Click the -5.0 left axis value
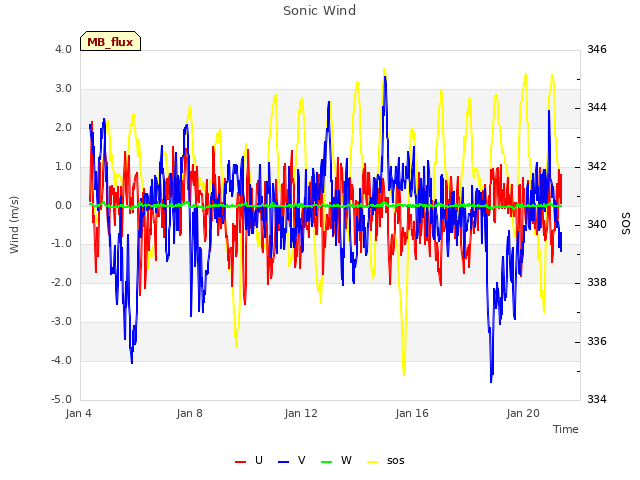 click(x=61, y=399)
